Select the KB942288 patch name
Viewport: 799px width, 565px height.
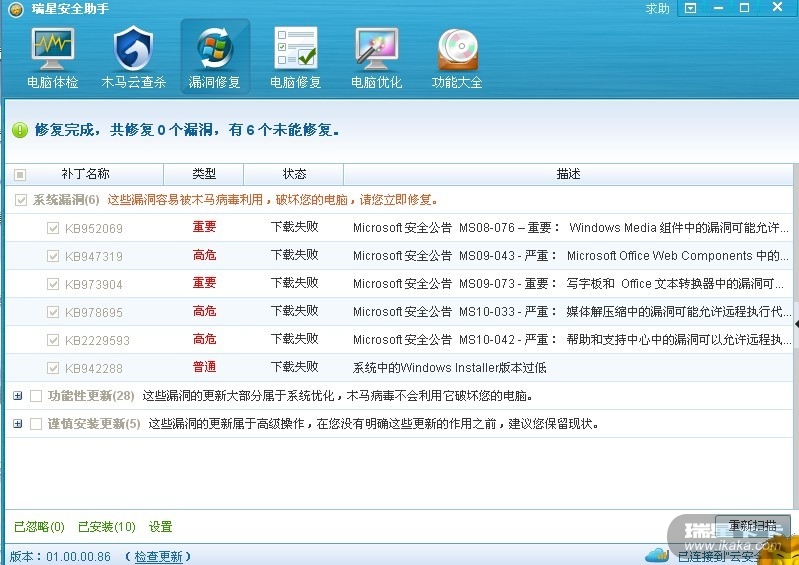pos(94,368)
